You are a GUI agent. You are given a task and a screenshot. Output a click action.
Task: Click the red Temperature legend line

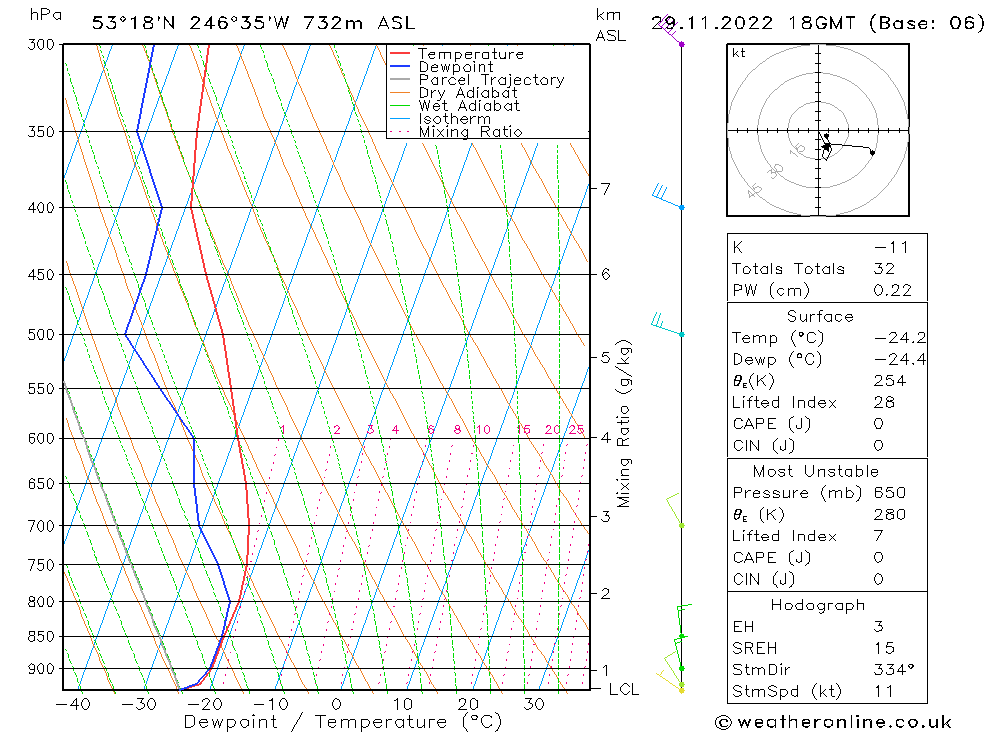point(400,54)
